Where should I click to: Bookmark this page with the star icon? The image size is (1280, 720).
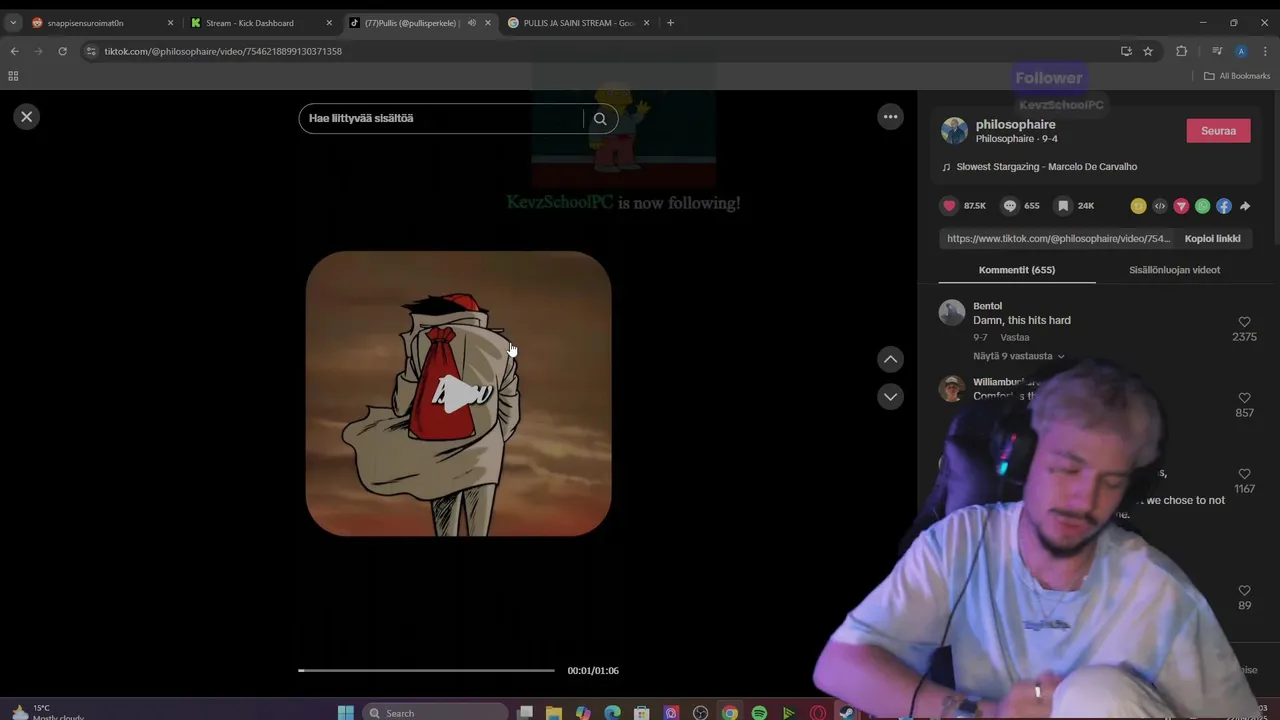coord(1148,51)
